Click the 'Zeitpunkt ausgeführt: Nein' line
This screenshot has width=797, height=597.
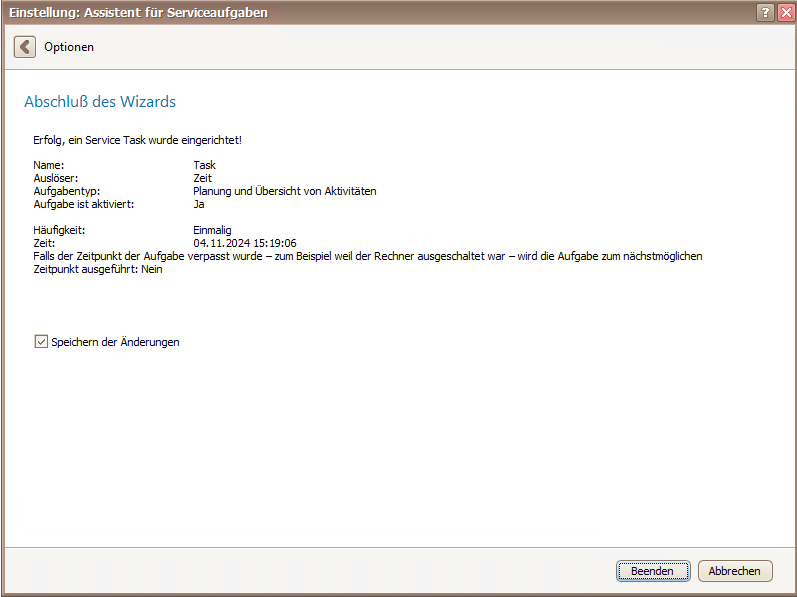(x=98, y=269)
